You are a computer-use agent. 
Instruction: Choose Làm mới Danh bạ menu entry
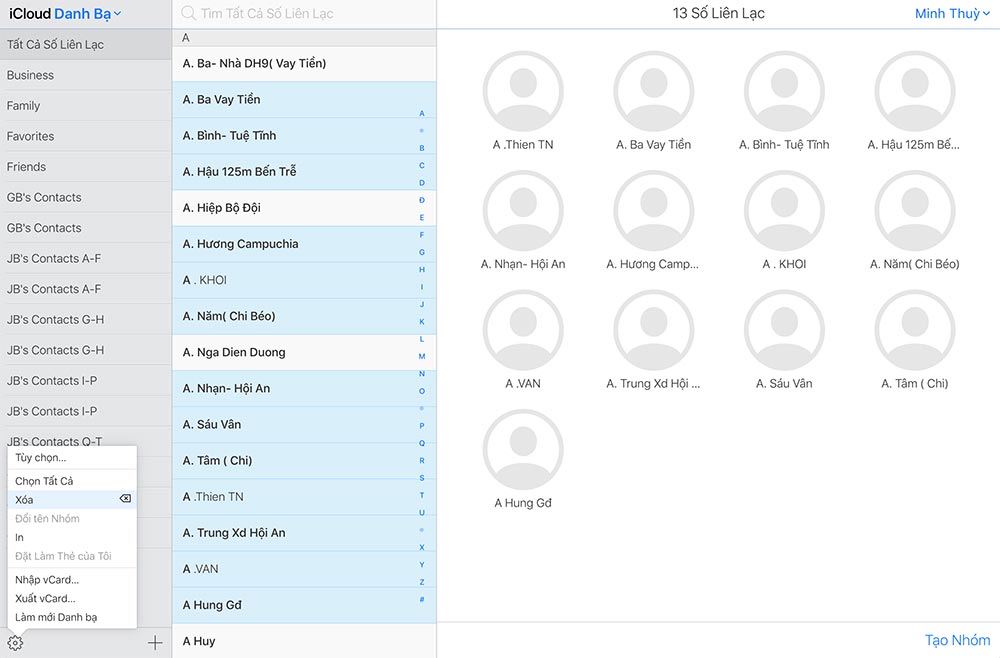[x=72, y=617]
